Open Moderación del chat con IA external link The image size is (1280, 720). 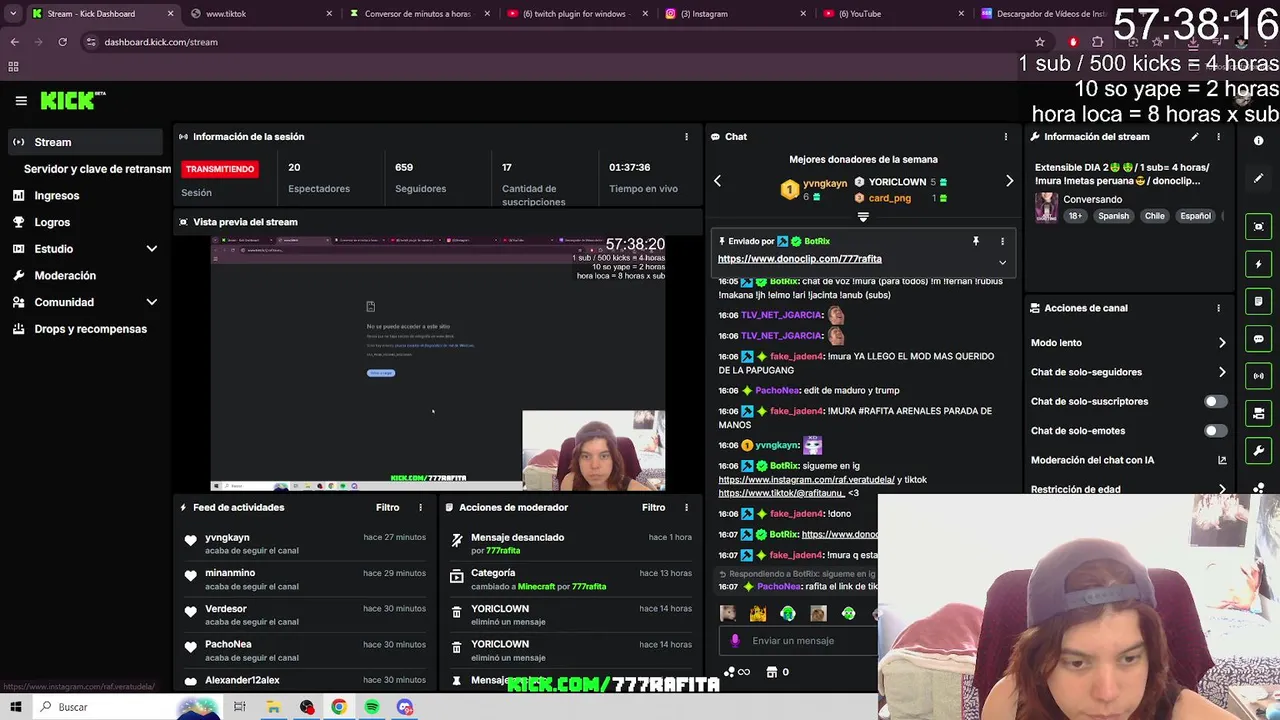(1222, 460)
